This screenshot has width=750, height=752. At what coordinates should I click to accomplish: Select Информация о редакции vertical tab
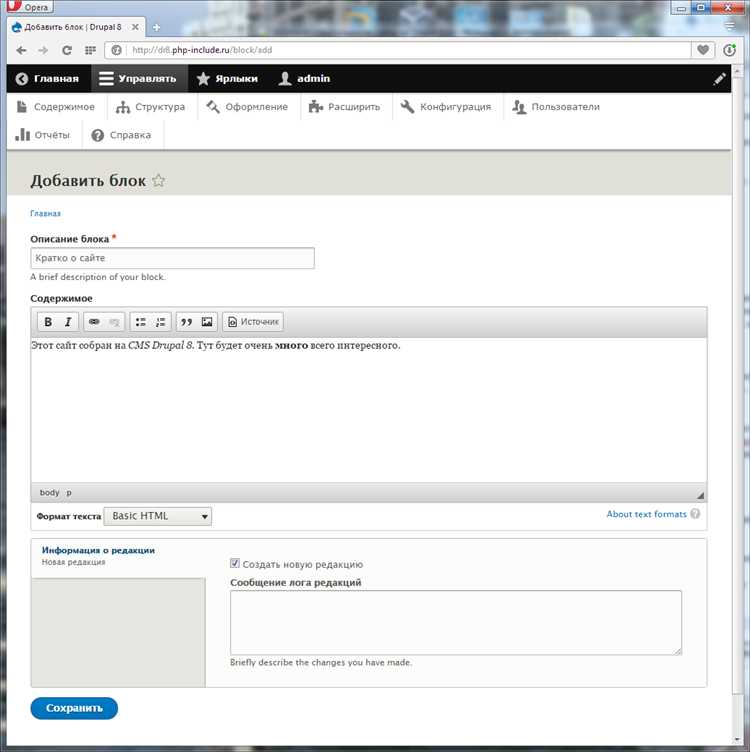[118, 555]
